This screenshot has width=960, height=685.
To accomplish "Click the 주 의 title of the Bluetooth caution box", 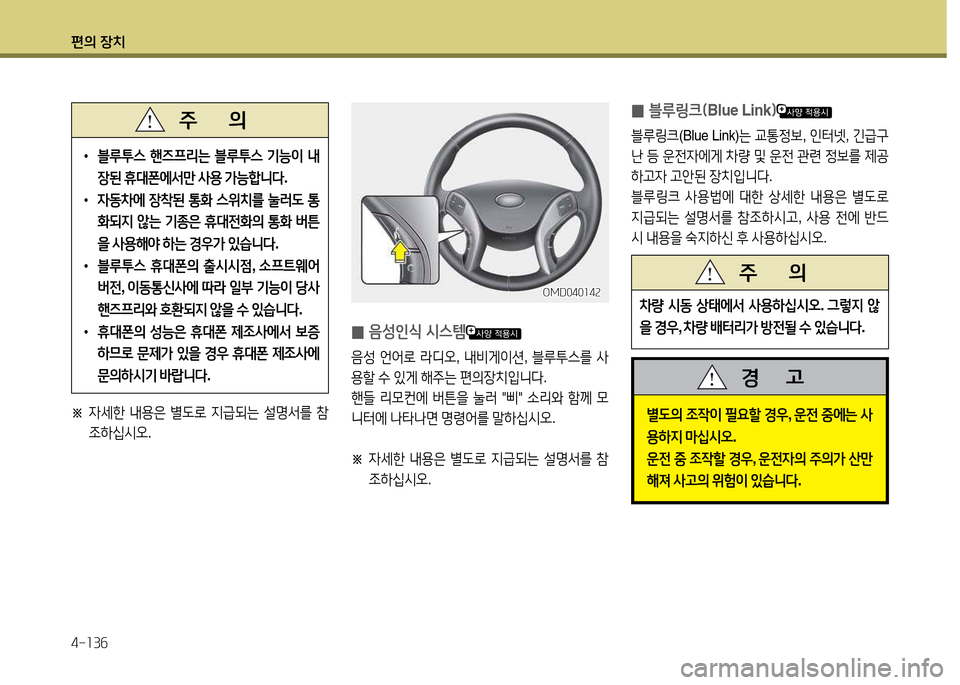I will tap(211, 119).
